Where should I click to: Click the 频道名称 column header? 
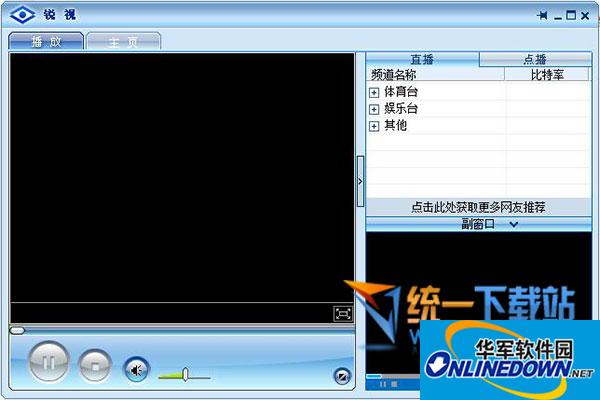pos(435,74)
